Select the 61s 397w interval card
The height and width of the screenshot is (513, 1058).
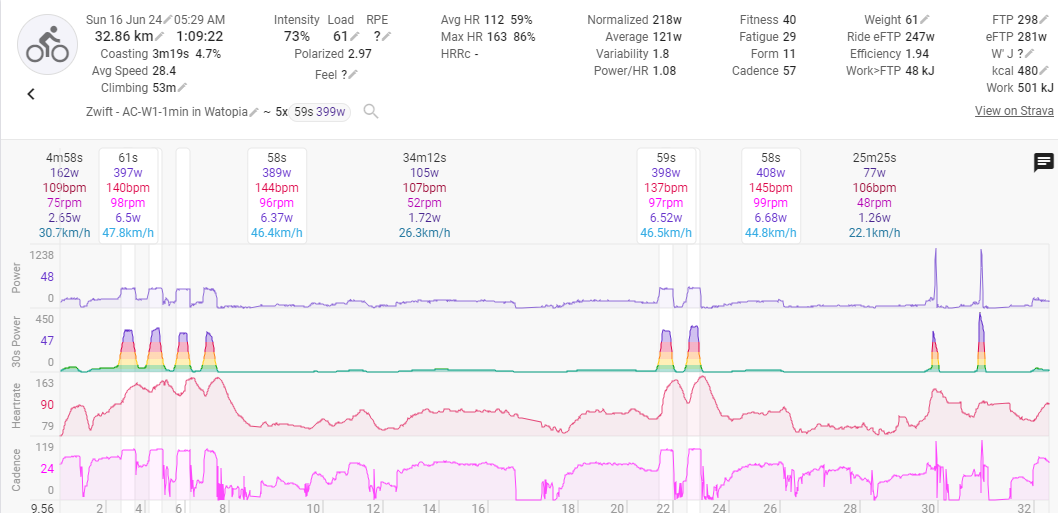(129, 195)
